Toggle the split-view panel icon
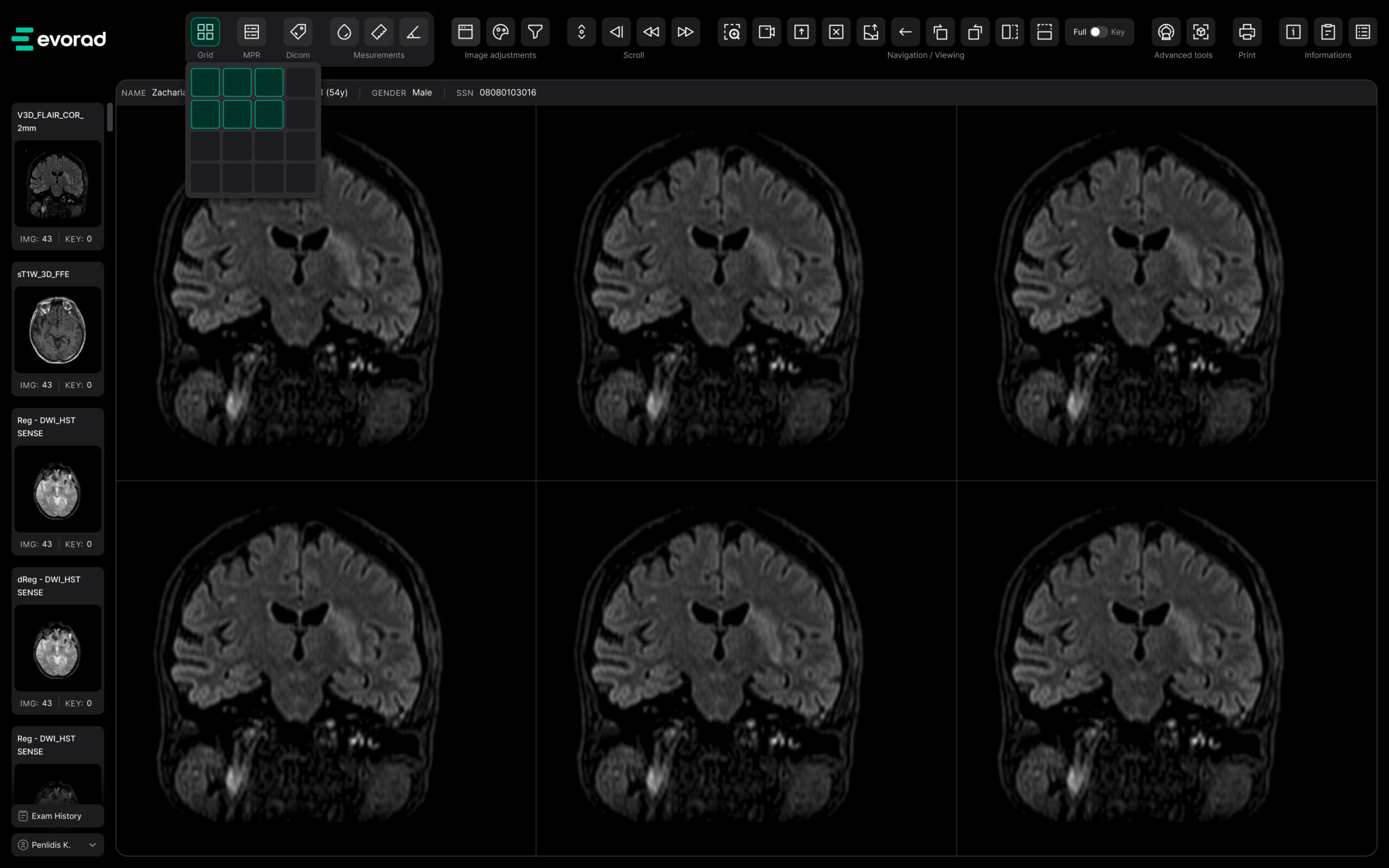Image resolution: width=1389 pixels, height=868 pixels. pyautogui.click(x=1010, y=32)
